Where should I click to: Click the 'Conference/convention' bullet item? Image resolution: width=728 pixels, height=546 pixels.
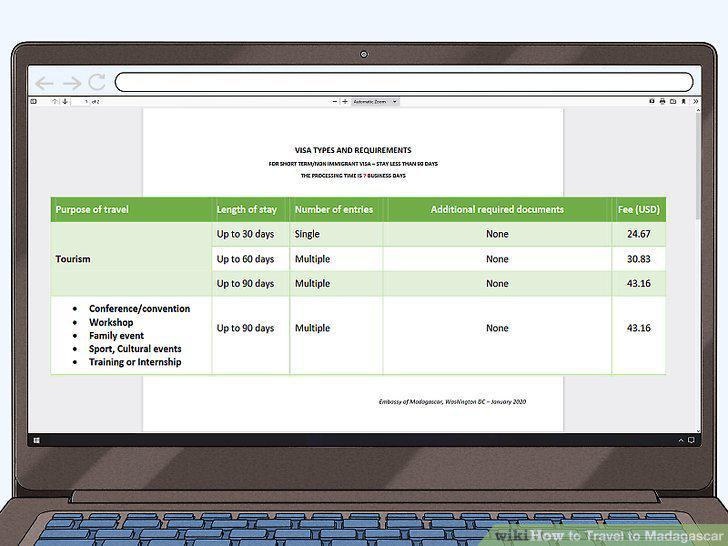pyautogui.click(x=139, y=309)
